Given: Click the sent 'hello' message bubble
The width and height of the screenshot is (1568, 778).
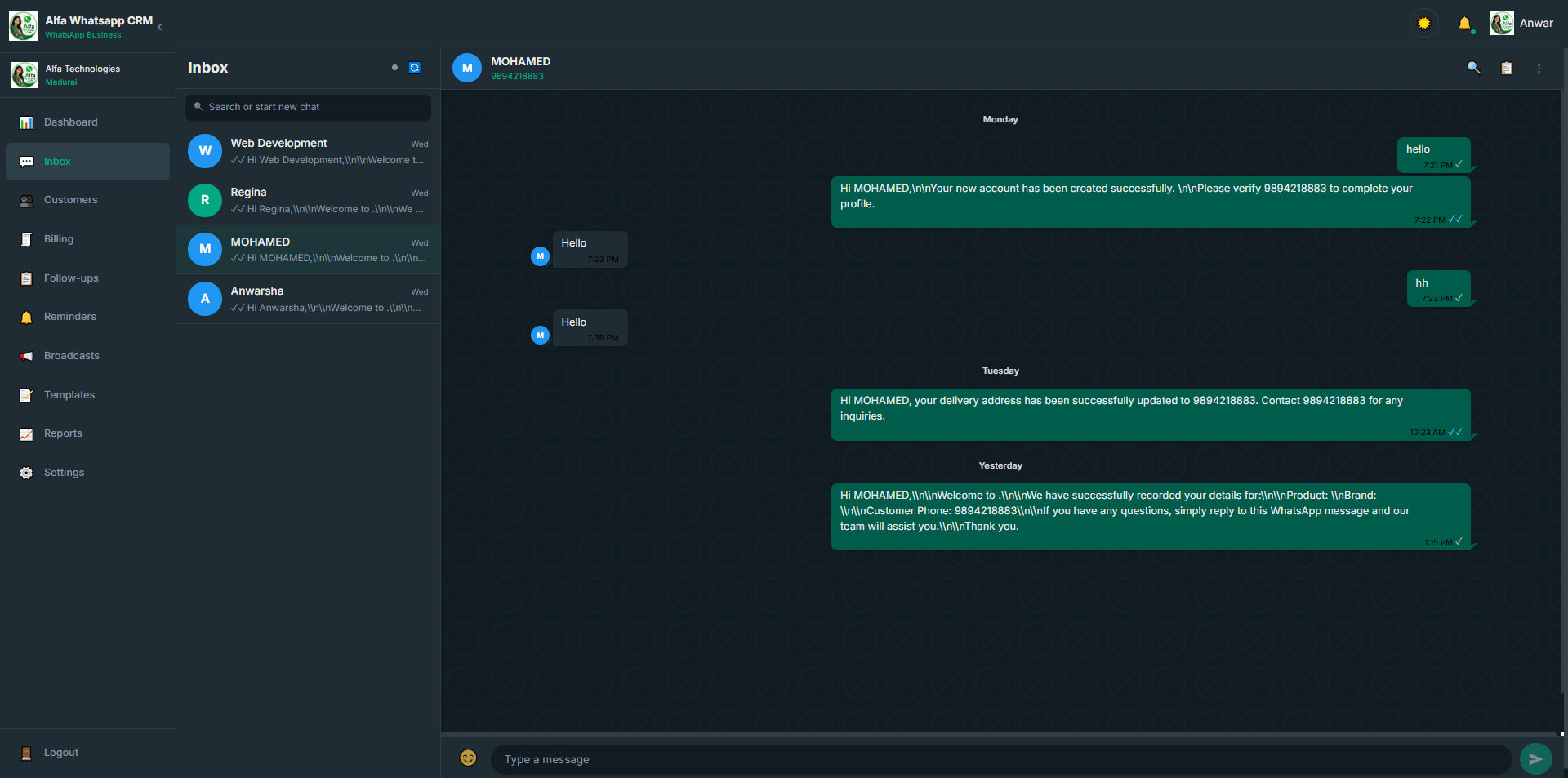Looking at the screenshot, I should (x=1434, y=155).
